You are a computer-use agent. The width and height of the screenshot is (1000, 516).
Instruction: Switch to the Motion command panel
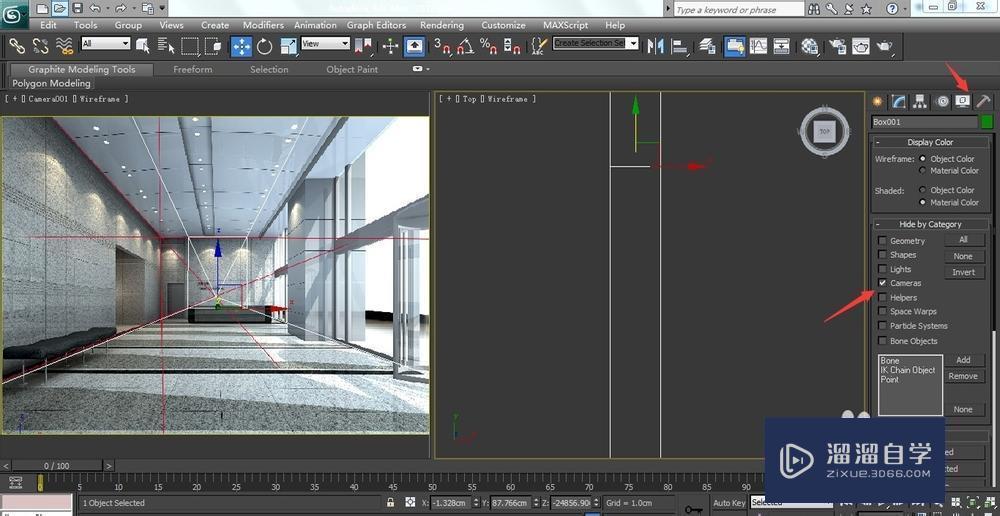(941, 101)
